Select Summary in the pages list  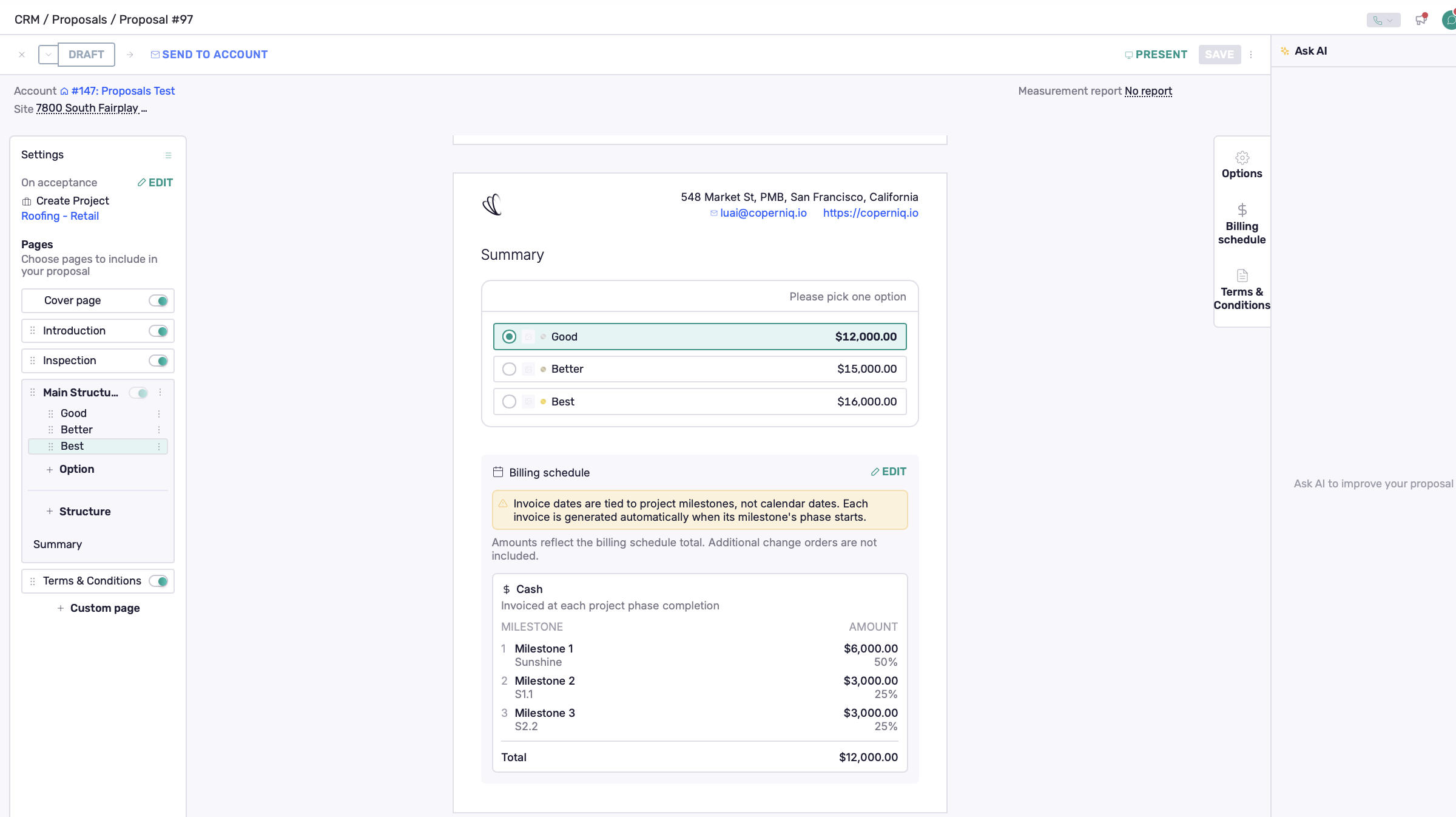tap(58, 544)
